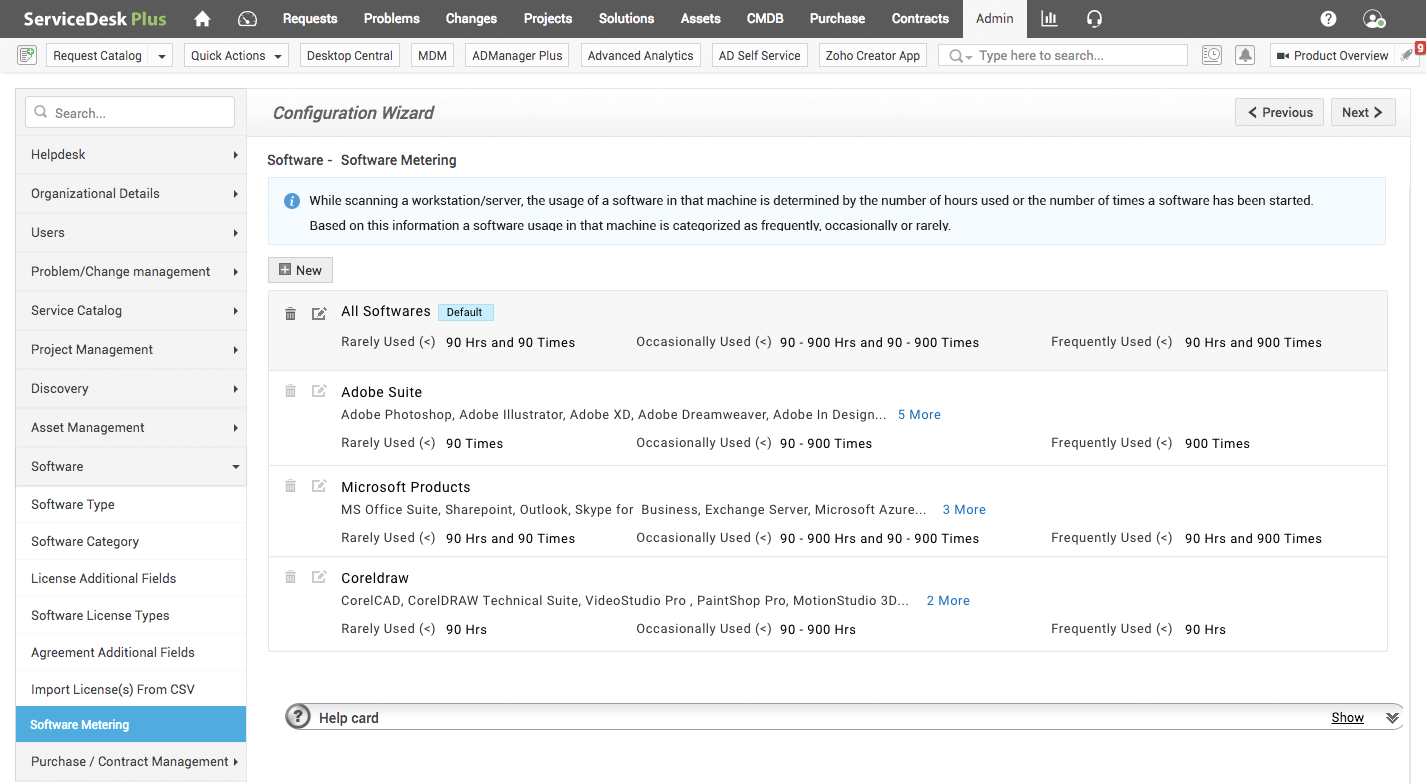Click Show link on Help card
This screenshot has height=784, width=1427.
pyautogui.click(x=1347, y=718)
